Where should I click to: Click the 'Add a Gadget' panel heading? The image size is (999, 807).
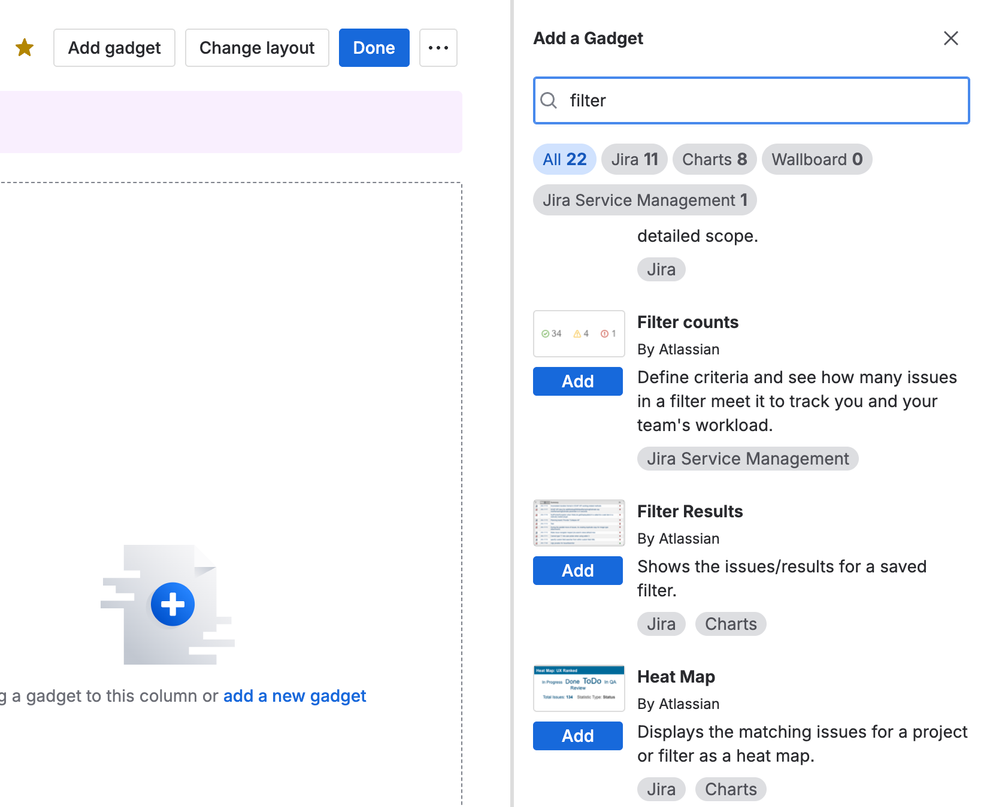[588, 38]
